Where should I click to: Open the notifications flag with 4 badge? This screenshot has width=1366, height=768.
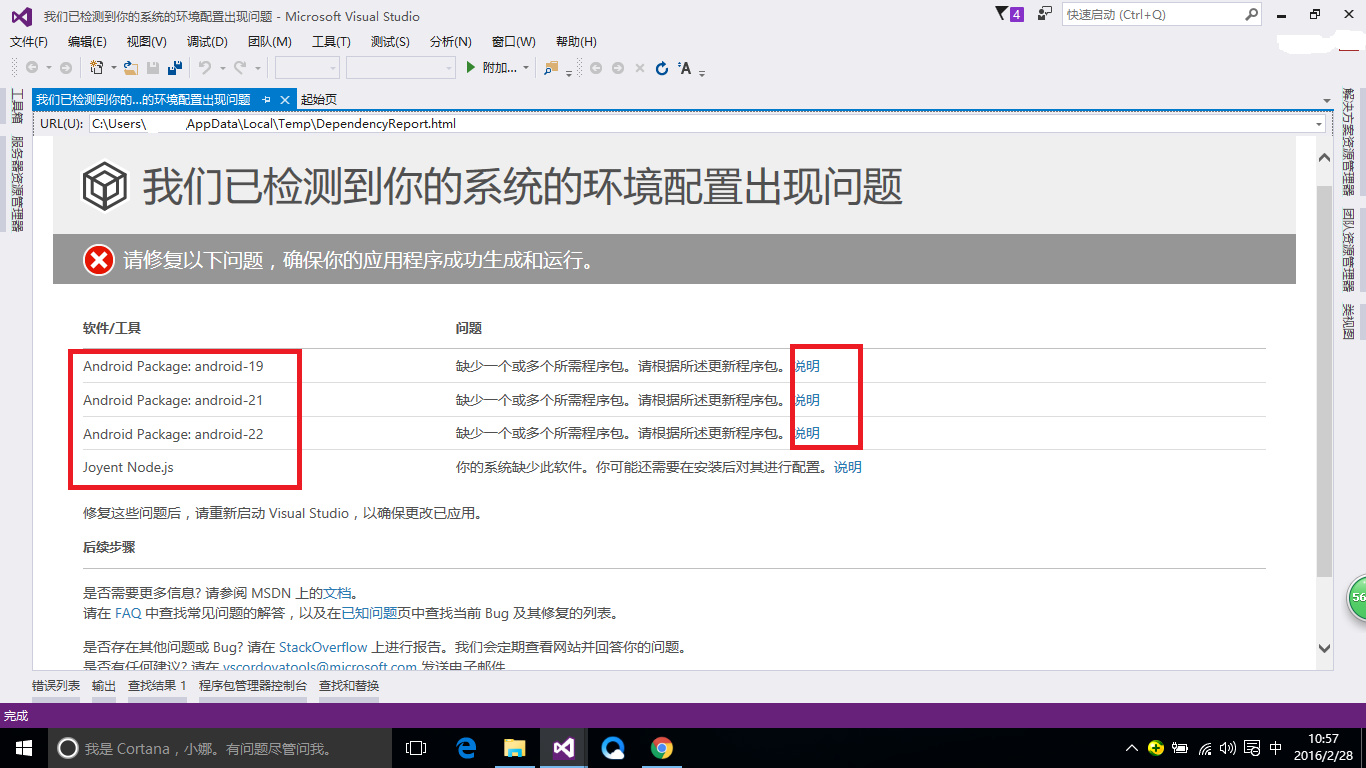[x=1010, y=14]
